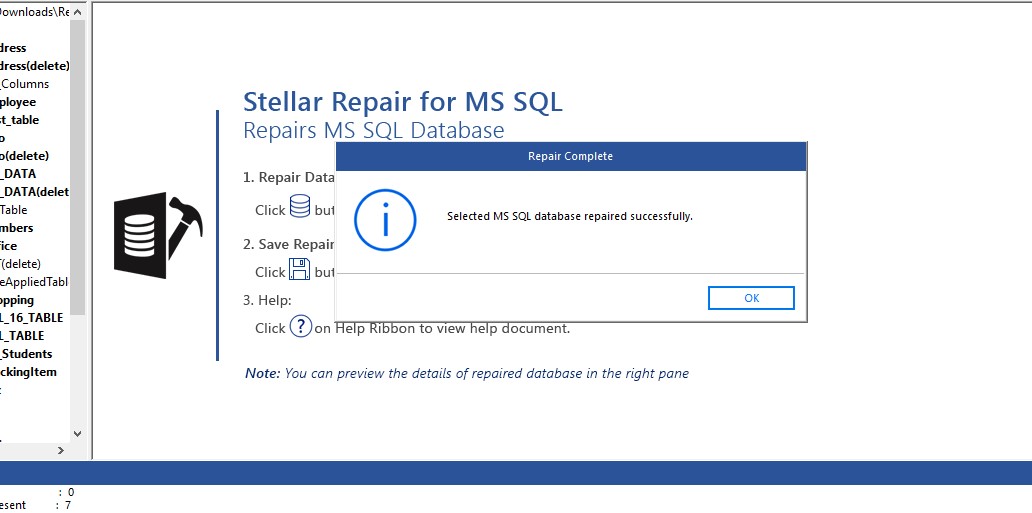Click the 'Stellar Repair for MS SQL' heading
This screenshot has height=513, width=1032.
coord(403,102)
